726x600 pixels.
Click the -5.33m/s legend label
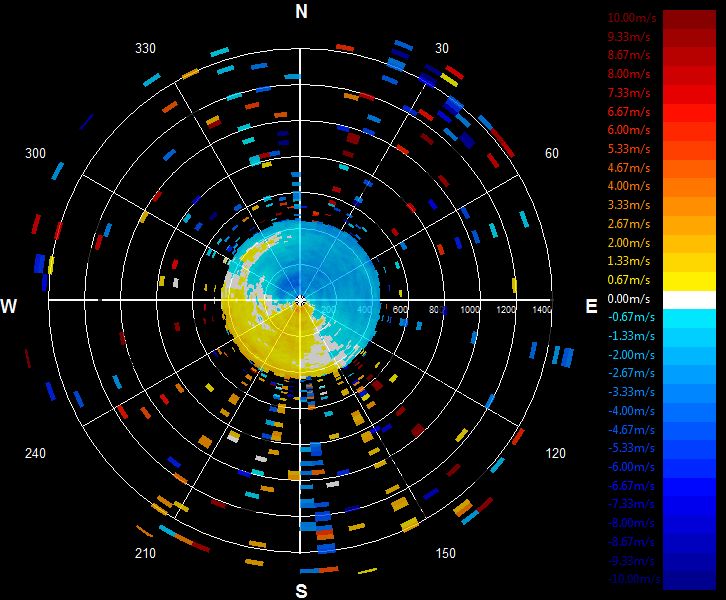click(x=631, y=448)
